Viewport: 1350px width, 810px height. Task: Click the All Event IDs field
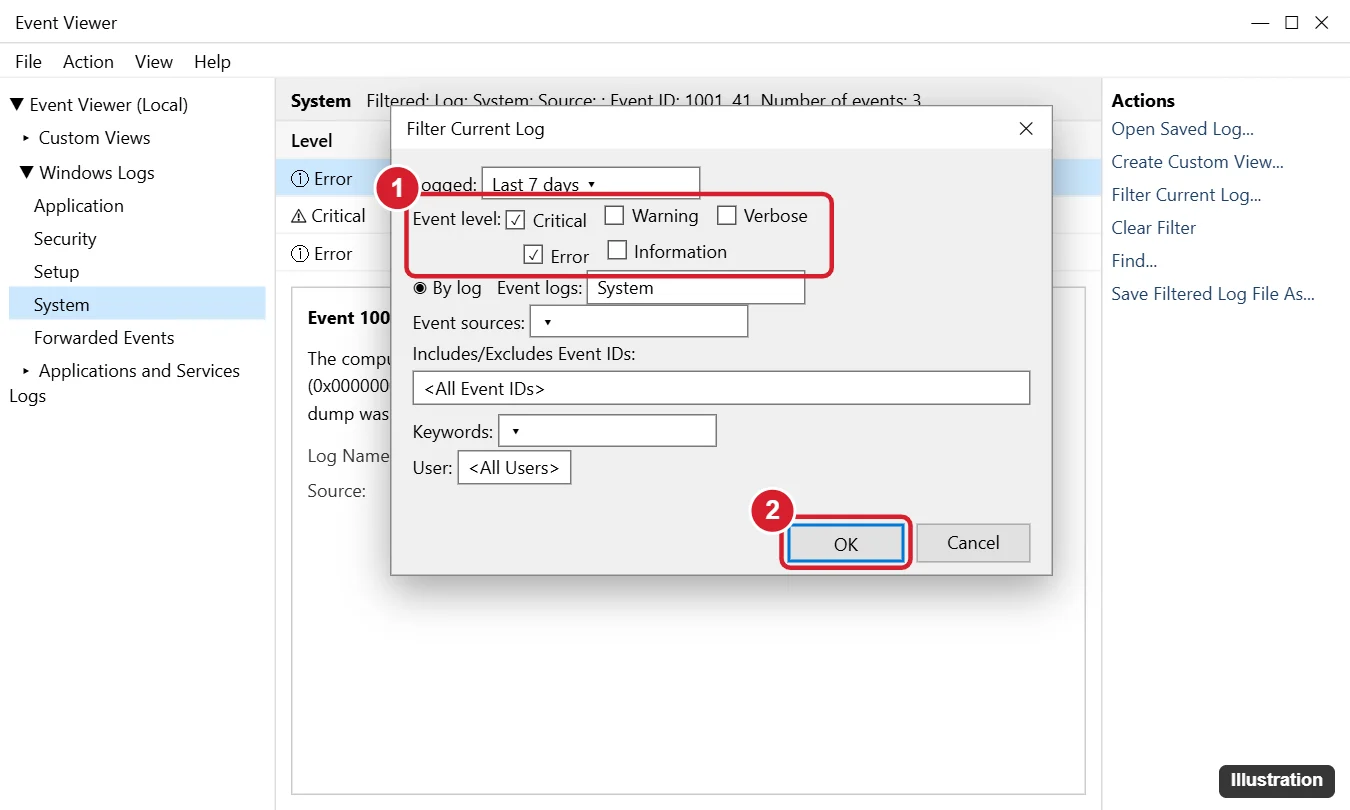pos(721,388)
